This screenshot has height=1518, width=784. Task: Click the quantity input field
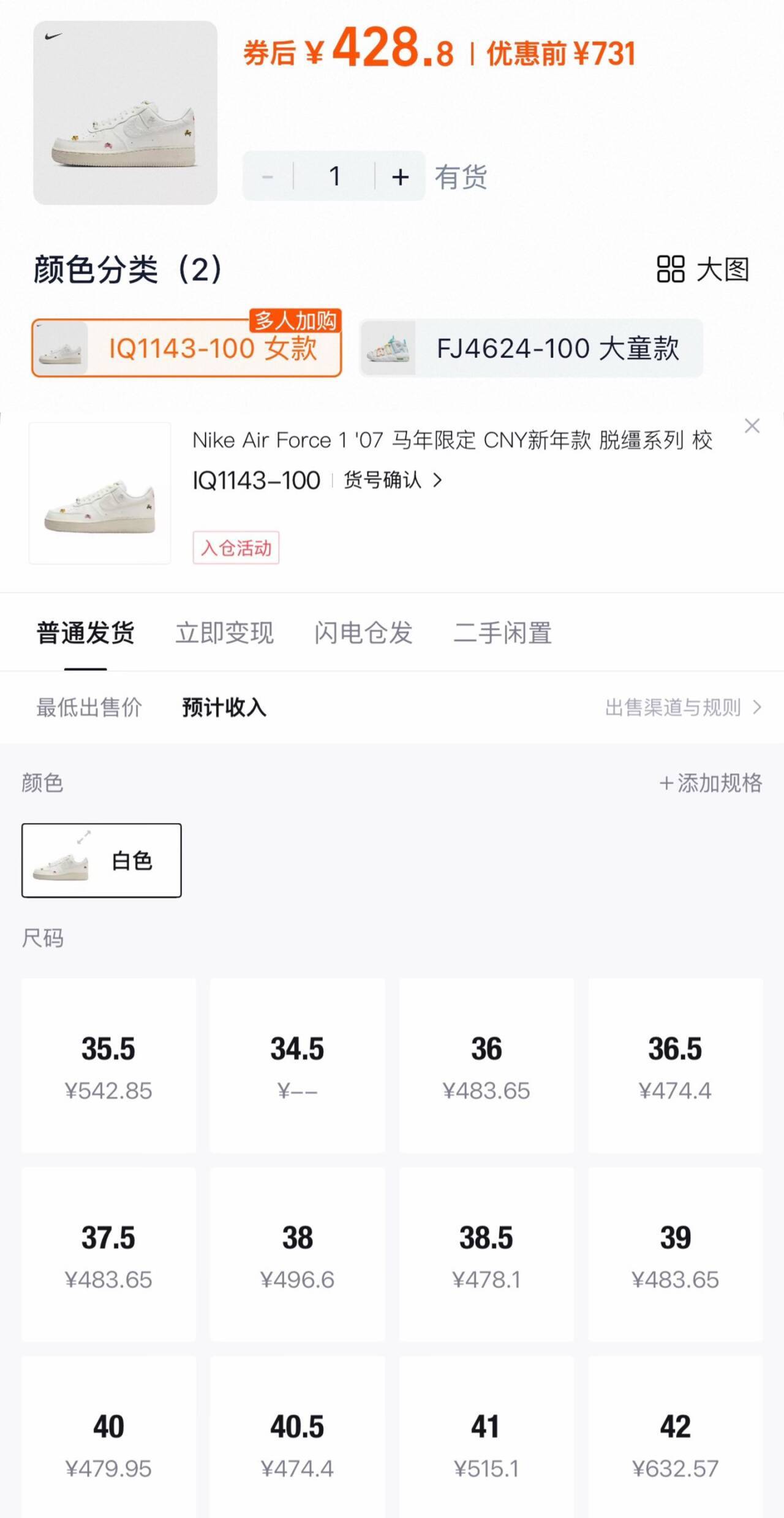[334, 177]
